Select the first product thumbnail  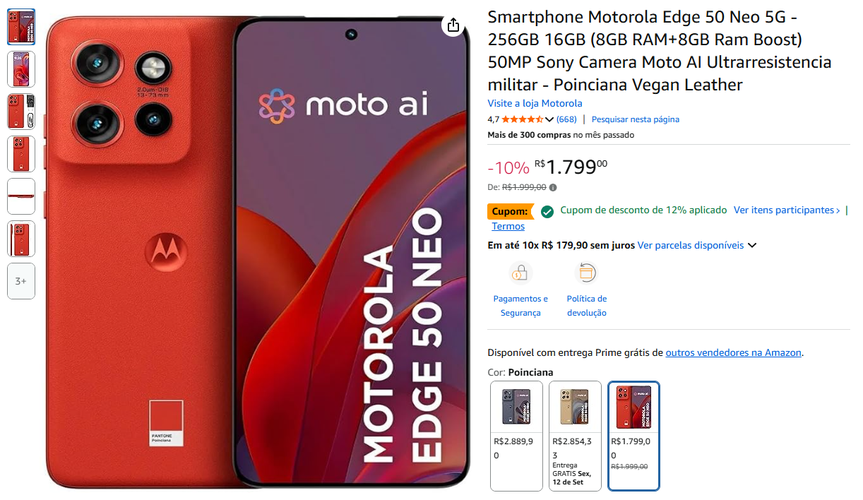[x=21, y=26]
